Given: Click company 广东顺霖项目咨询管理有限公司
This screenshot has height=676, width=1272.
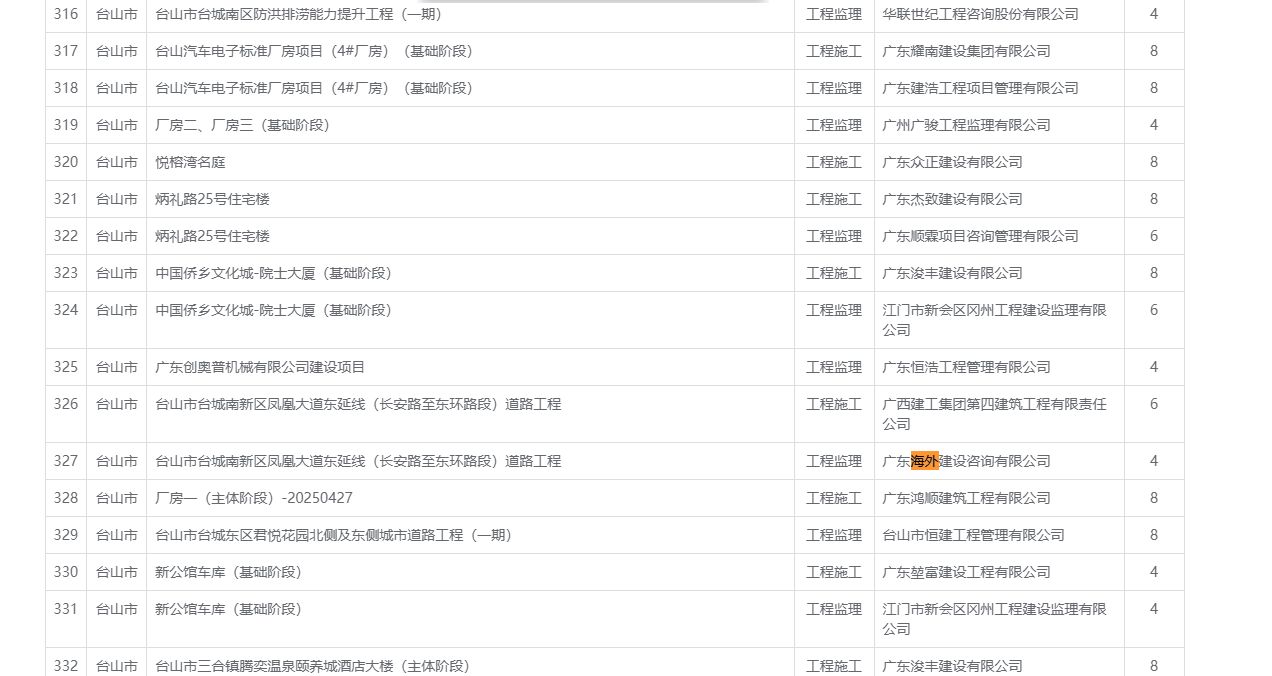Looking at the screenshot, I should pyautogui.click(x=980, y=236).
